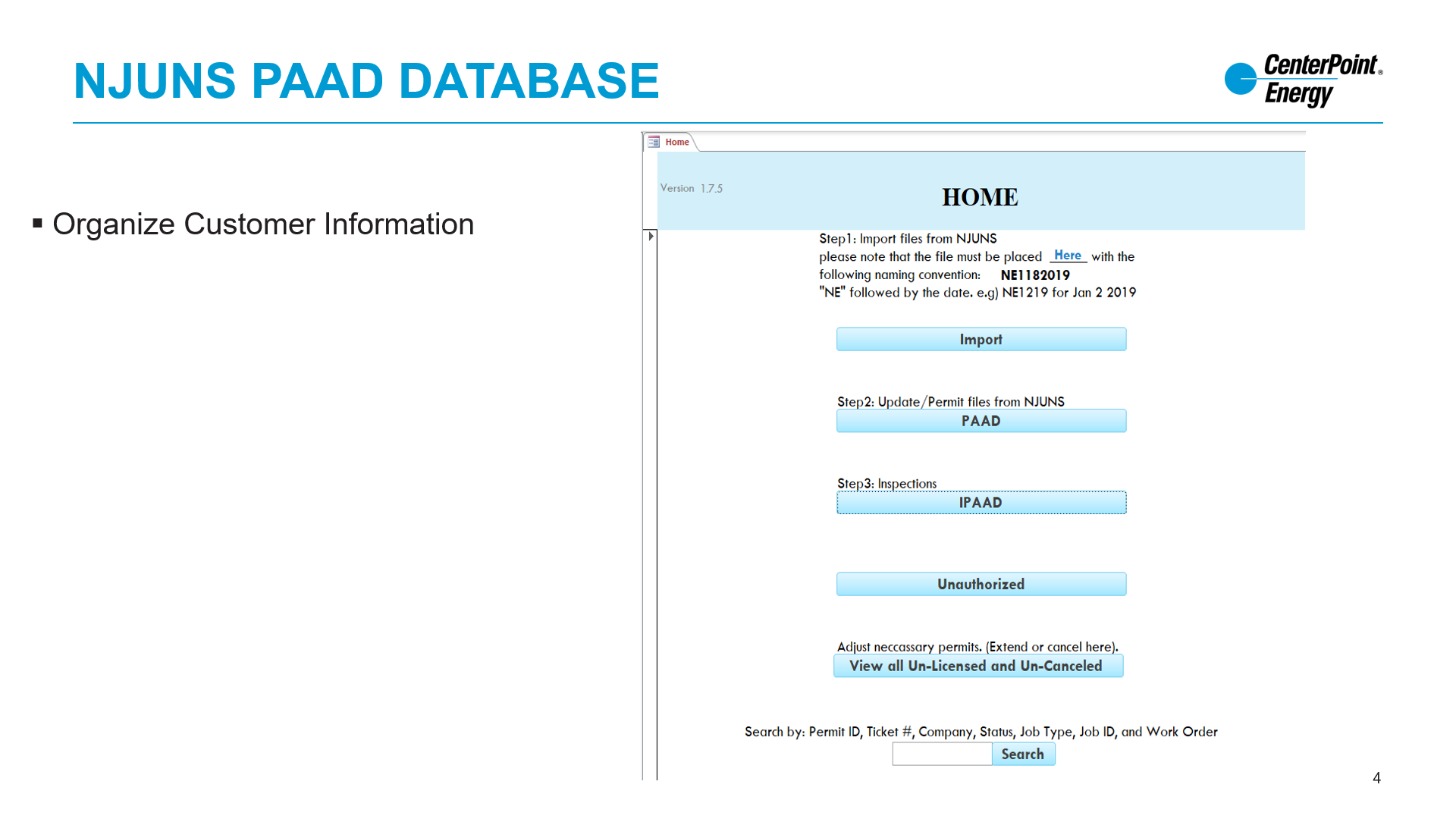Click the 'Search by' instruction label
This screenshot has width=1456, height=819.
click(x=981, y=732)
